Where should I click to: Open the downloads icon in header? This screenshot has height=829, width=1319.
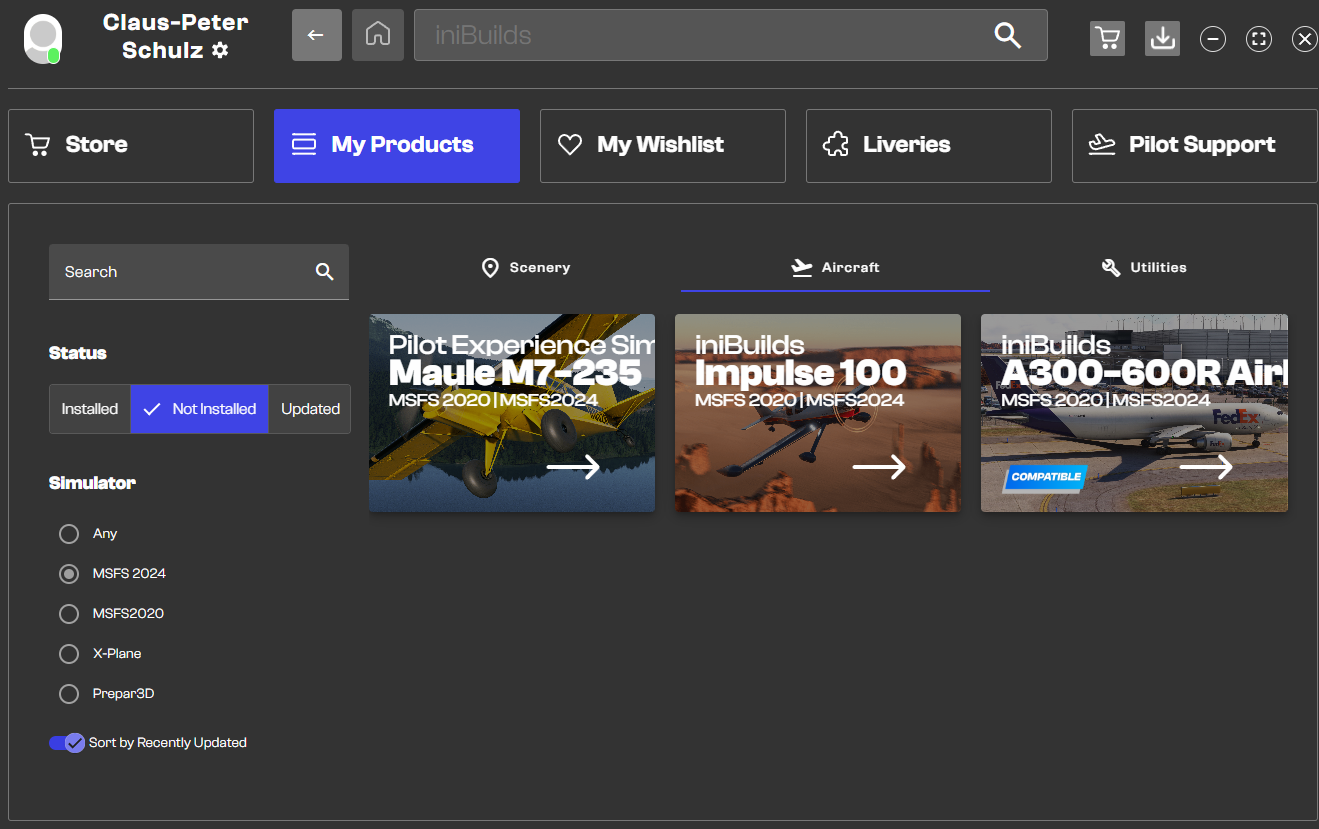point(1162,38)
